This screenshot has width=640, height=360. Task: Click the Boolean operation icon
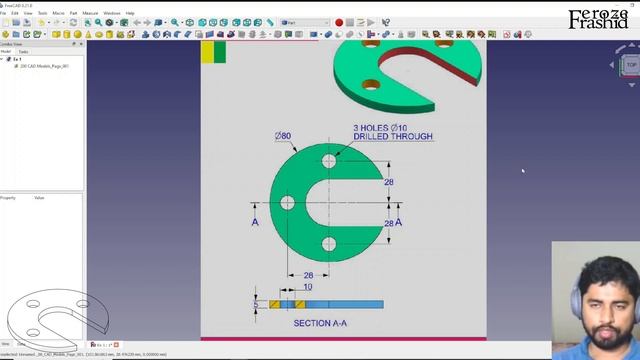click(x=328, y=35)
